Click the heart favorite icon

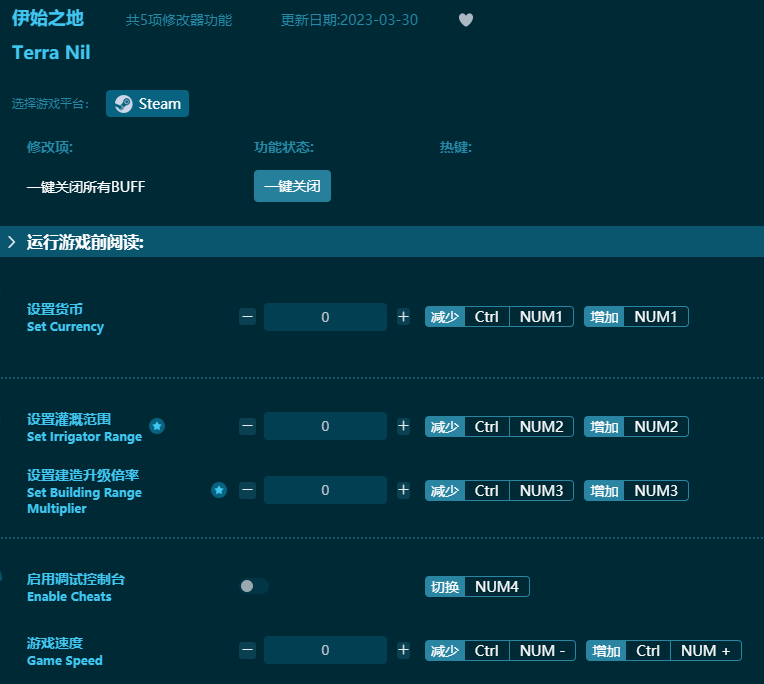tap(466, 20)
